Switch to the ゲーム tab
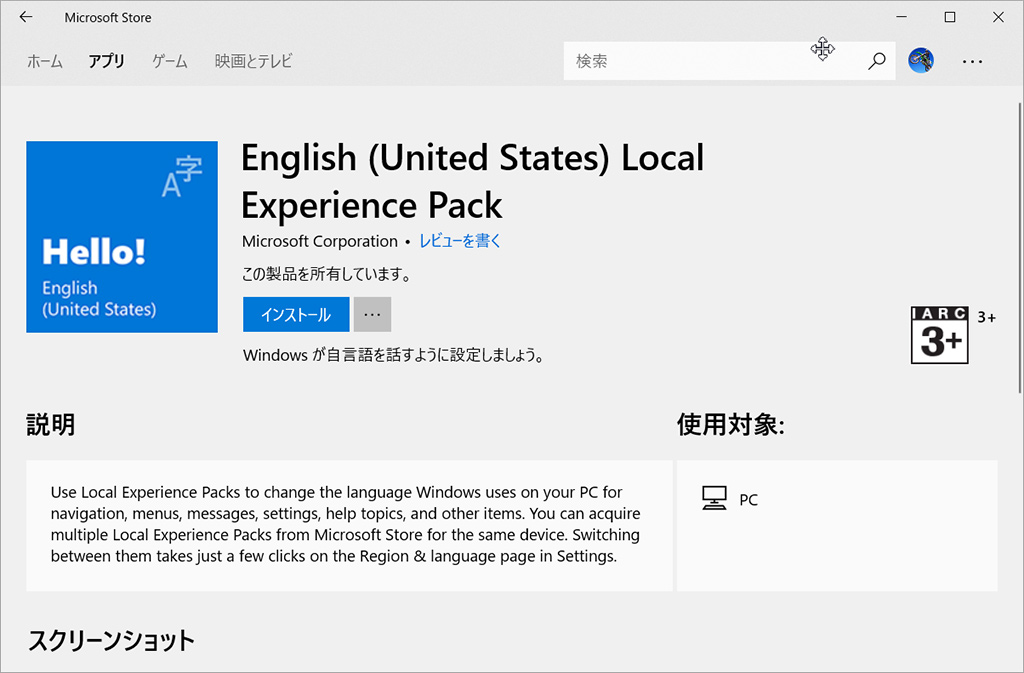The height and width of the screenshot is (673, 1024). click(x=170, y=61)
